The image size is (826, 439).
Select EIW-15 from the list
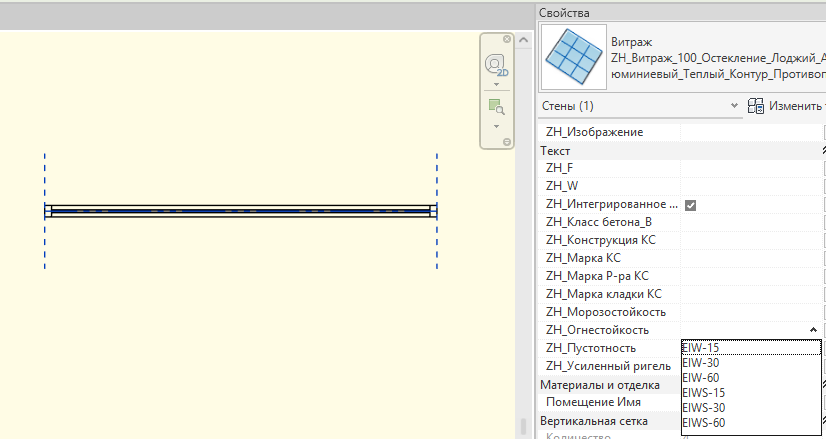click(751, 348)
